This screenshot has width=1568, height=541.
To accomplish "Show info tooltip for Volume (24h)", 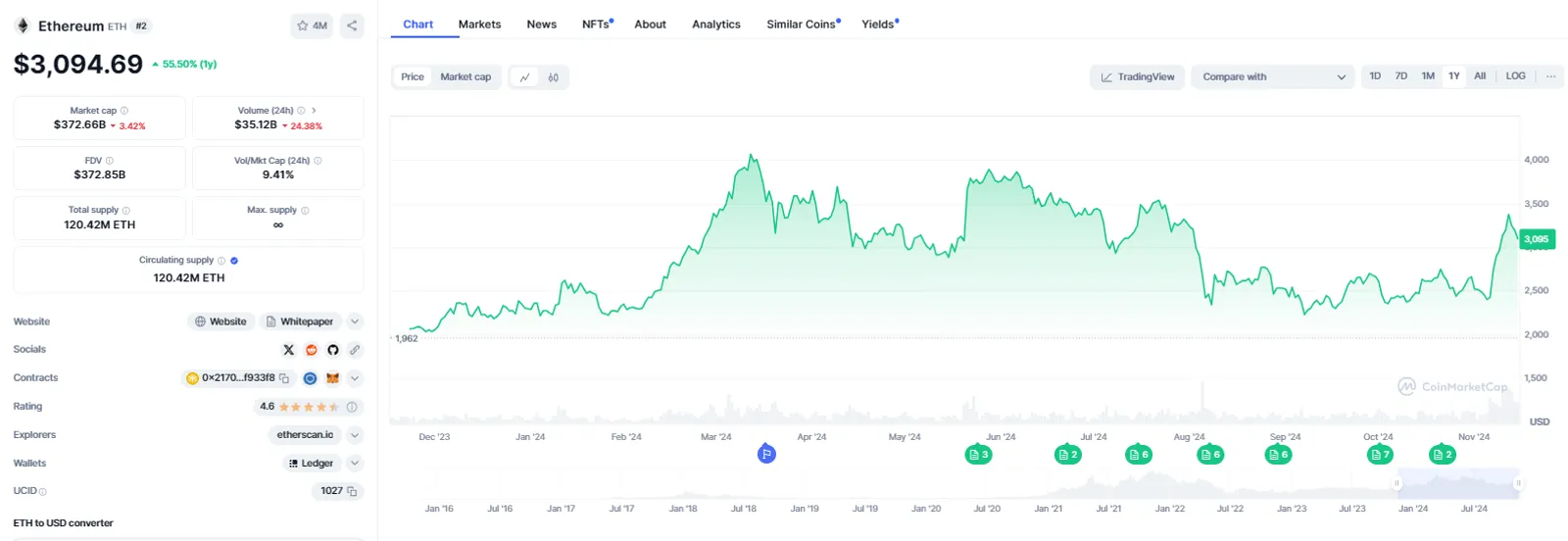I will coord(301,111).
